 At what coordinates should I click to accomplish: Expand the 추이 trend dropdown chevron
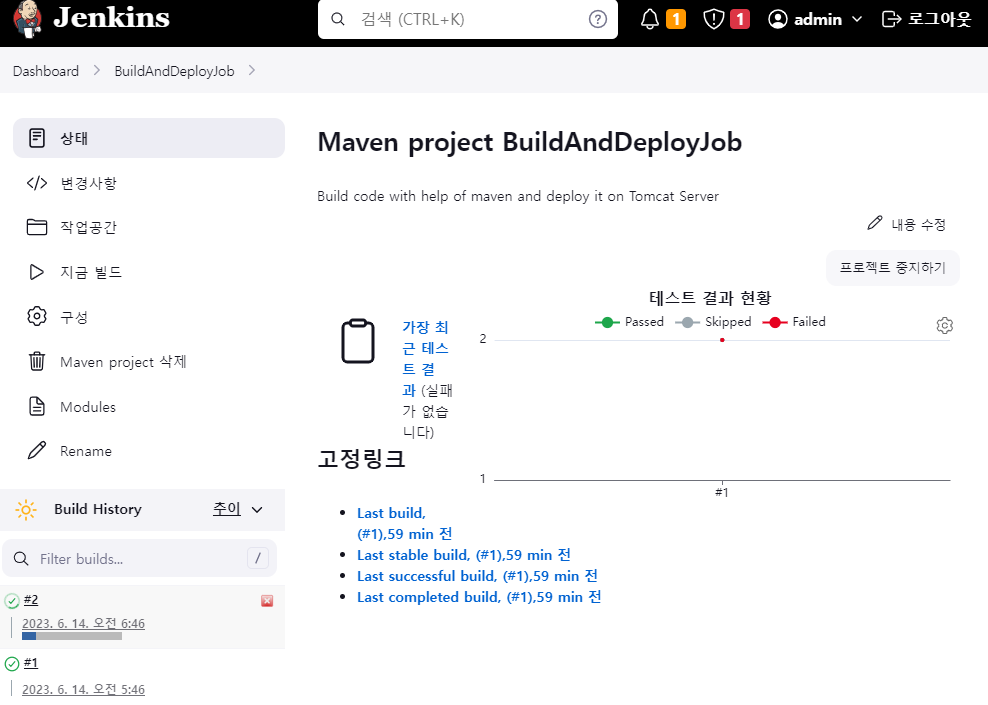(x=257, y=510)
